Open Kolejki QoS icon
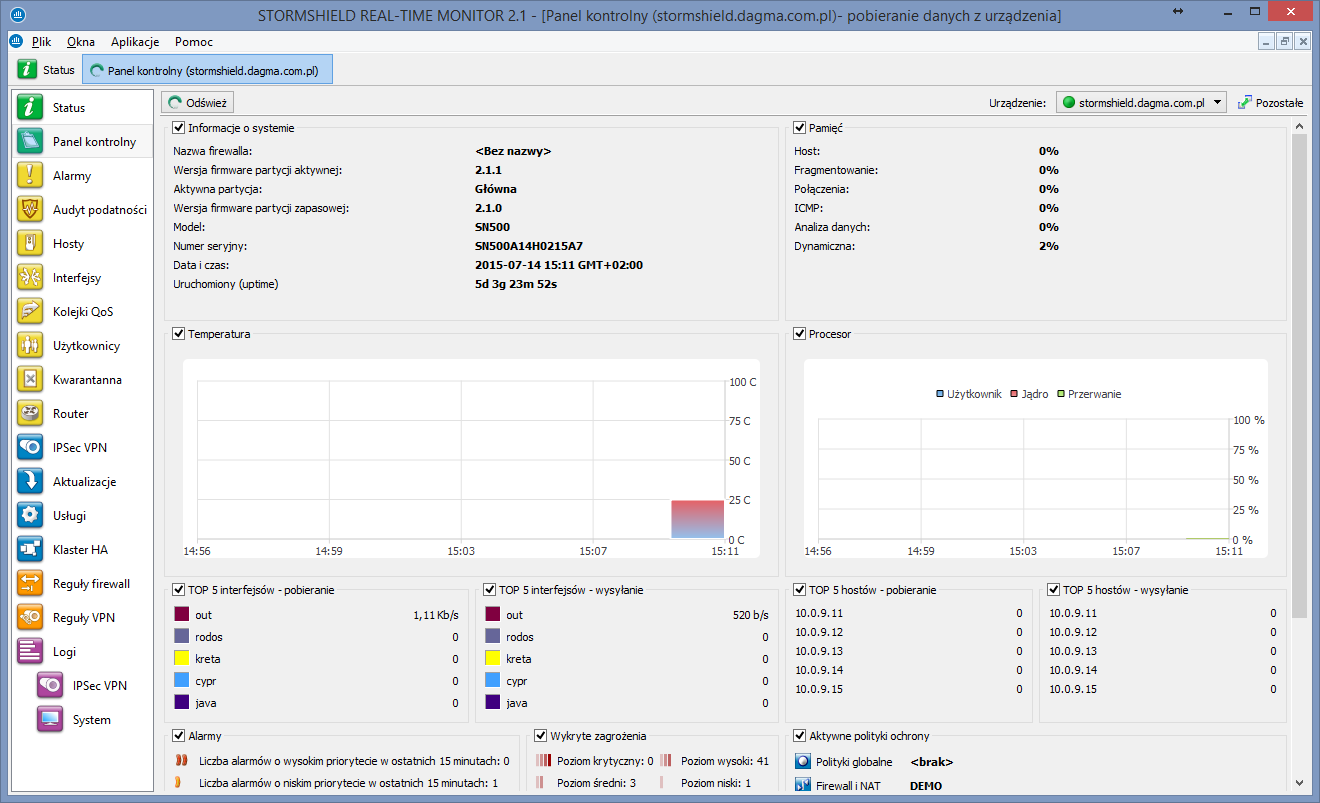 pos(30,311)
